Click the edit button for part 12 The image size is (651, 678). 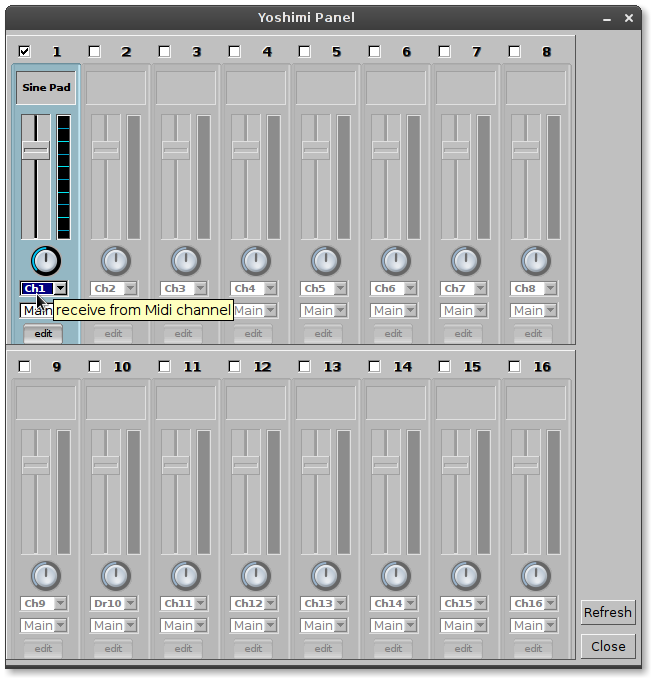point(253,649)
